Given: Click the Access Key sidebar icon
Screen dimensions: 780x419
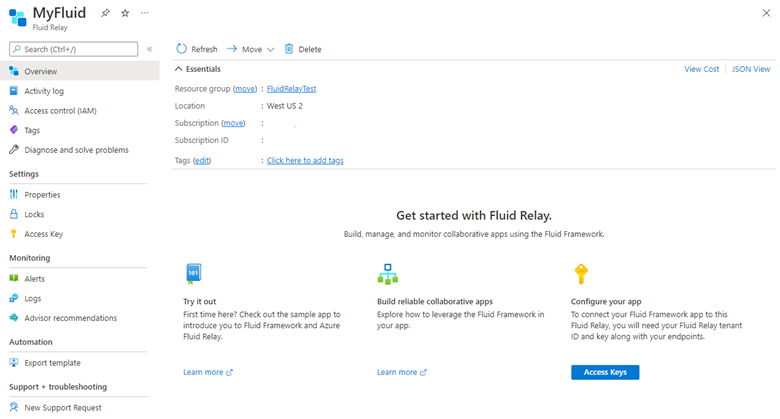Looking at the screenshot, I should (x=14, y=233).
